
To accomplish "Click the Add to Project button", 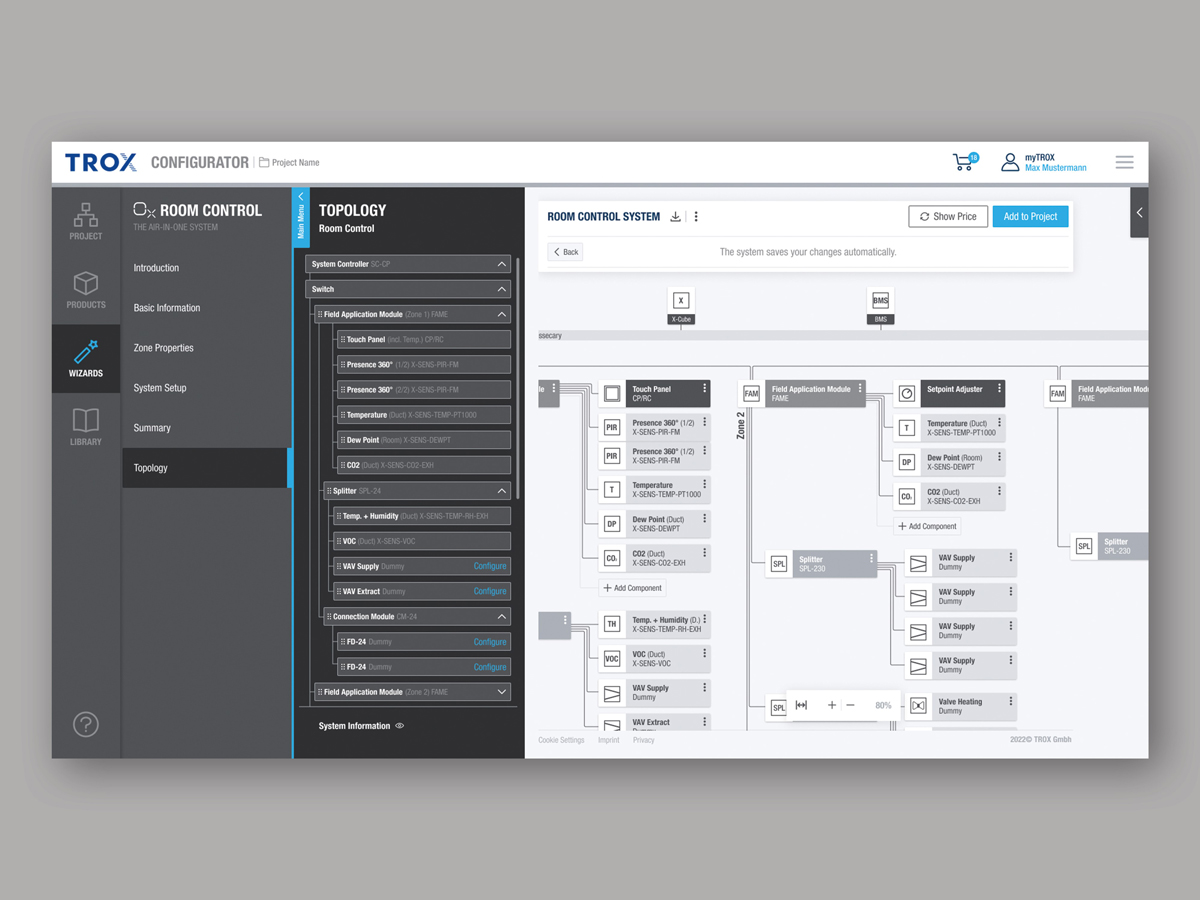I will [x=1030, y=217].
